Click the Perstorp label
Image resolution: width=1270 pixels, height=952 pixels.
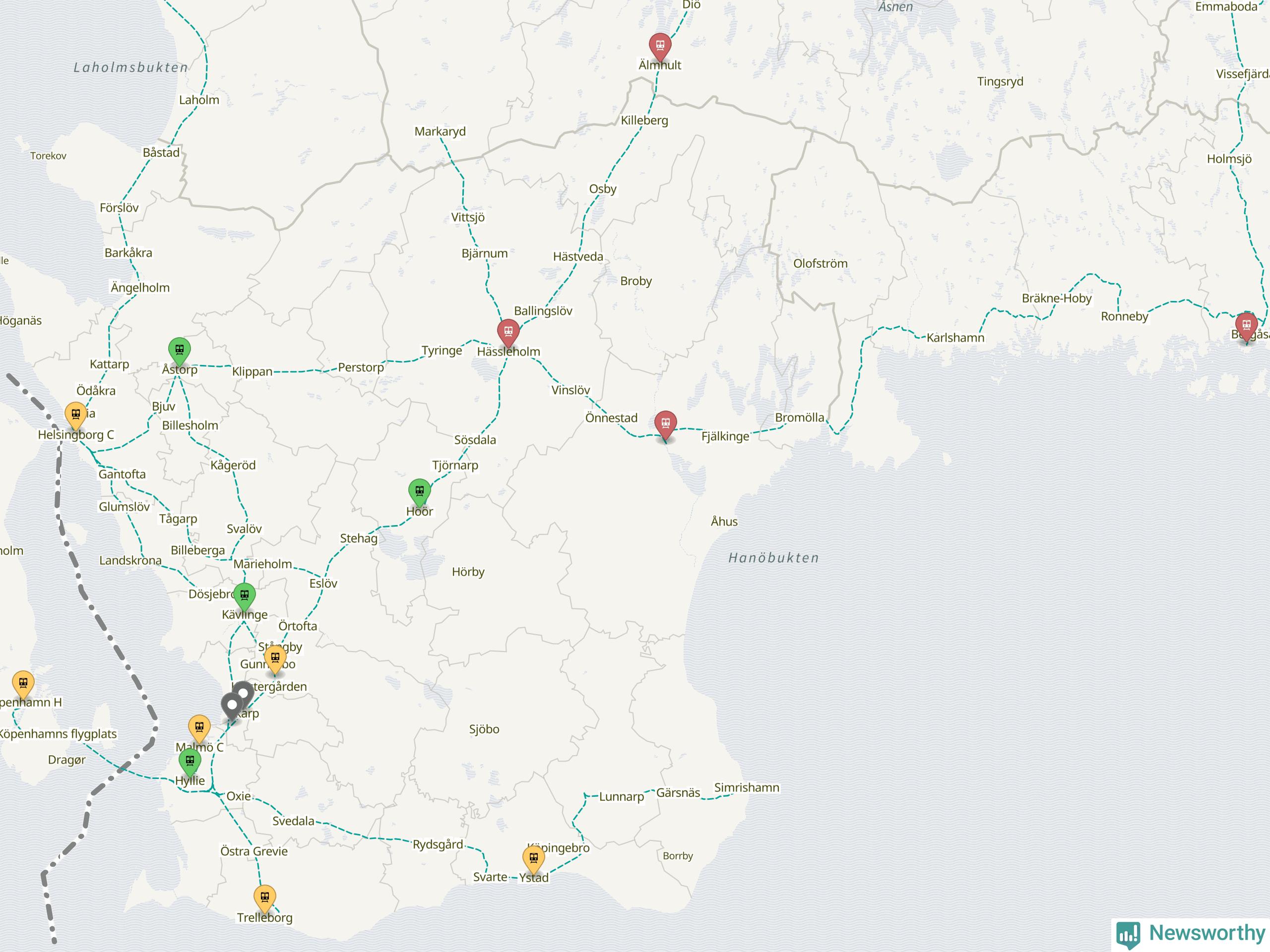click(361, 368)
